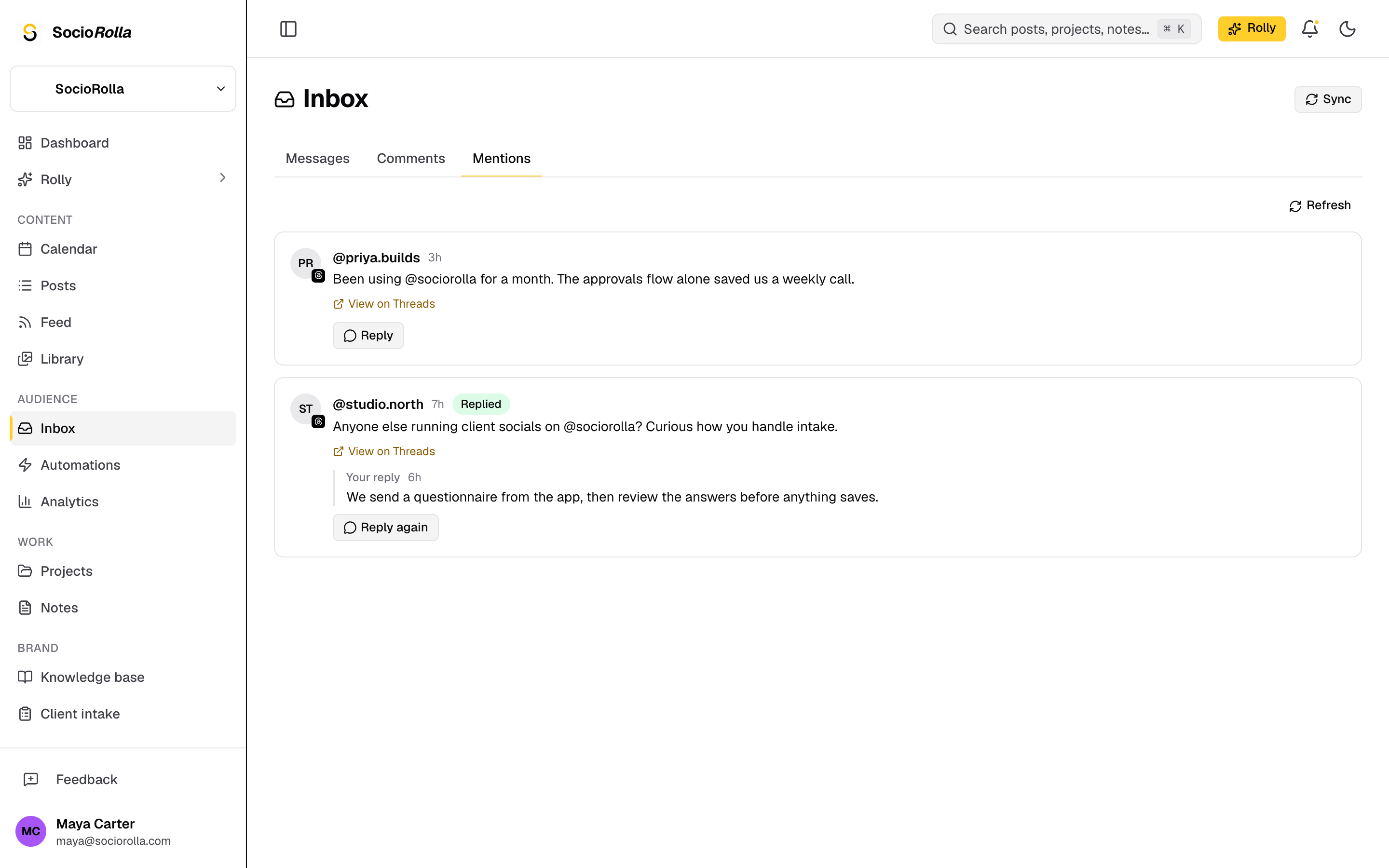The width and height of the screenshot is (1389, 868).
Task: Reply to priya.builds mention
Action: pyautogui.click(x=368, y=335)
